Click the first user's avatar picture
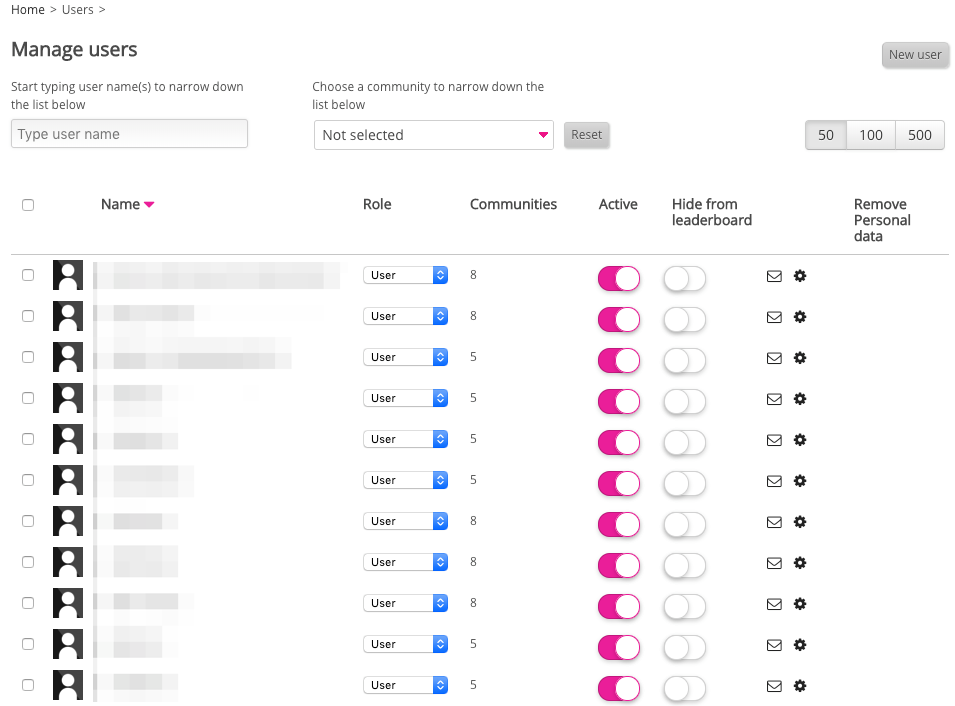 point(67,275)
